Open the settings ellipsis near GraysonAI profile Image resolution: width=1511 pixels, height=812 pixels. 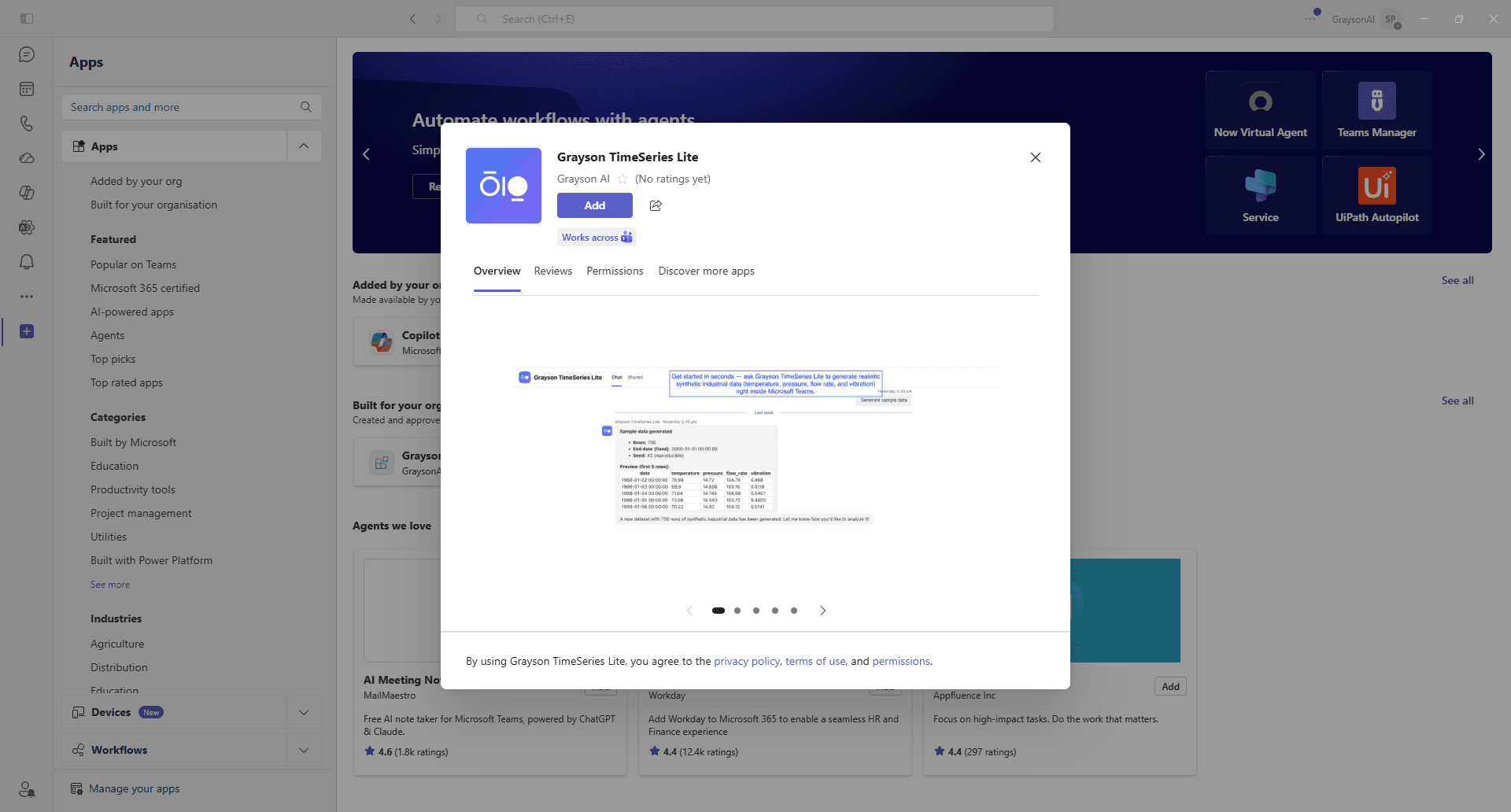click(1310, 18)
